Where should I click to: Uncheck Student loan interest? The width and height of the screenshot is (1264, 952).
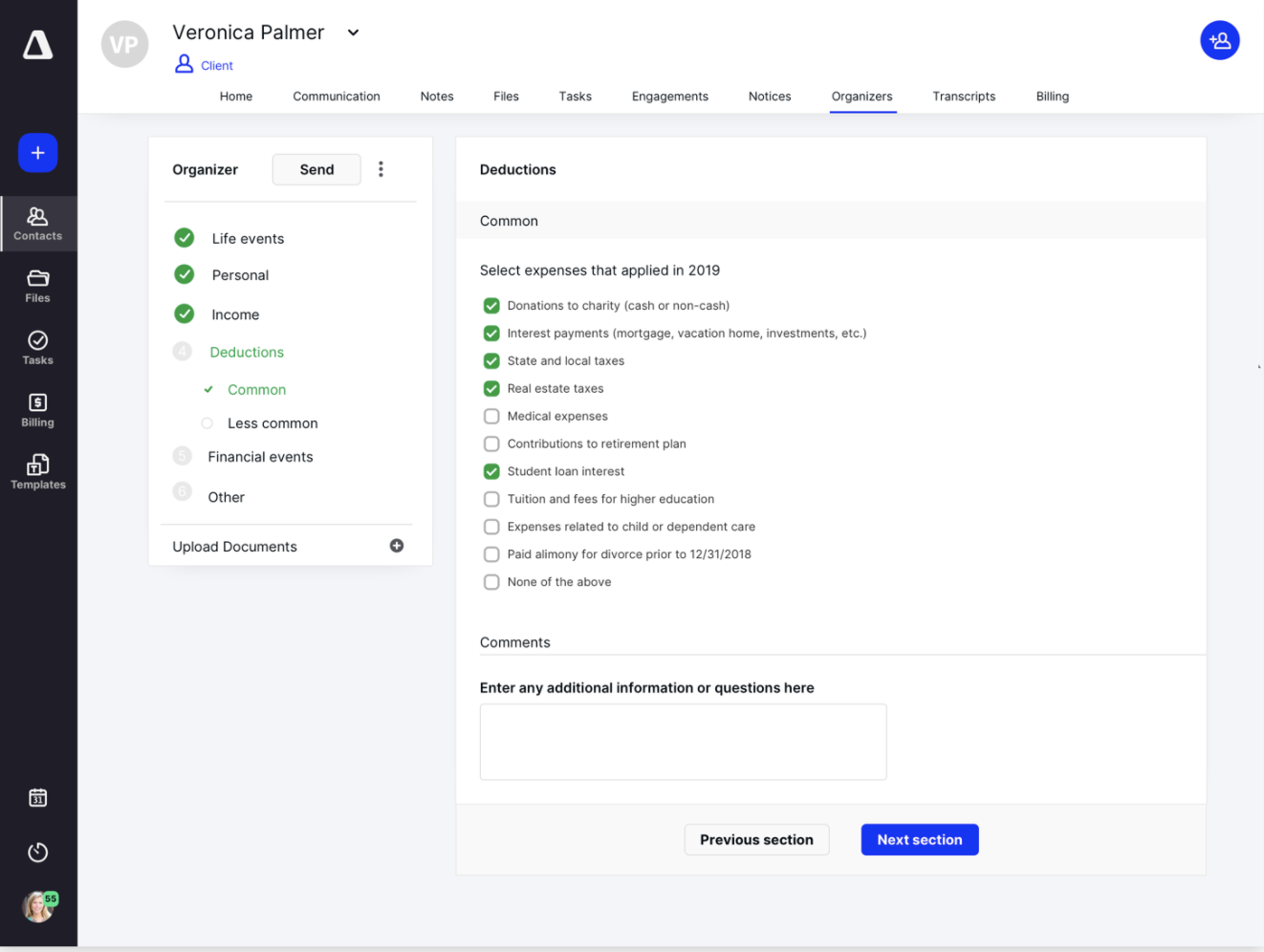[x=491, y=471]
